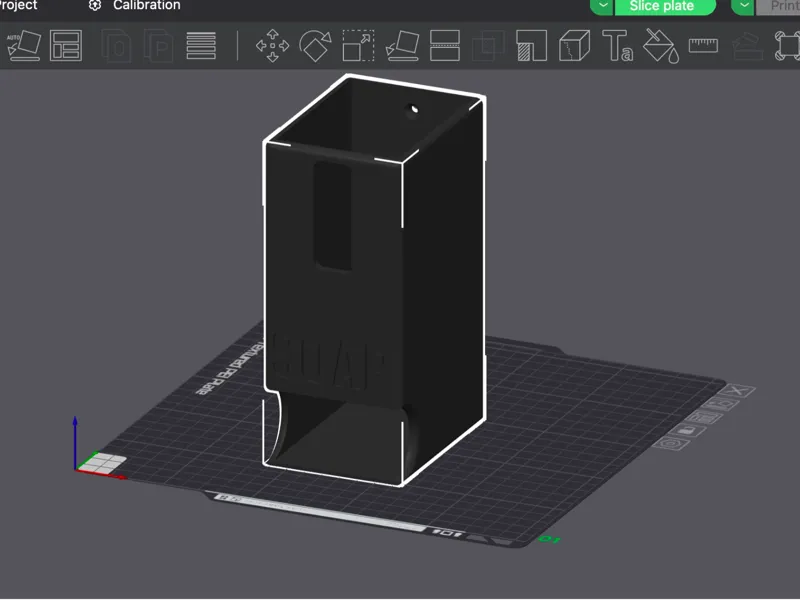Viewport: 800px width, 600px height.
Task: Activate the Measure ruler tool
Action: [704, 45]
